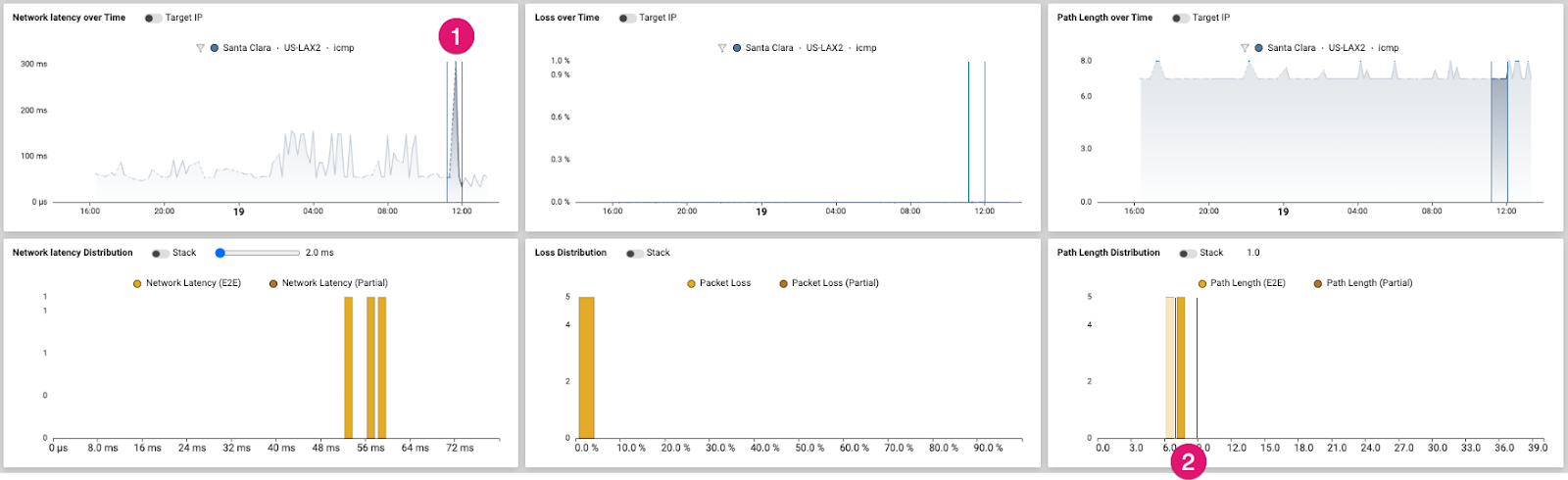Viewport: 1568px width, 480px height.
Task: Enable Stack in Network latency Distribution
Action: point(160,254)
